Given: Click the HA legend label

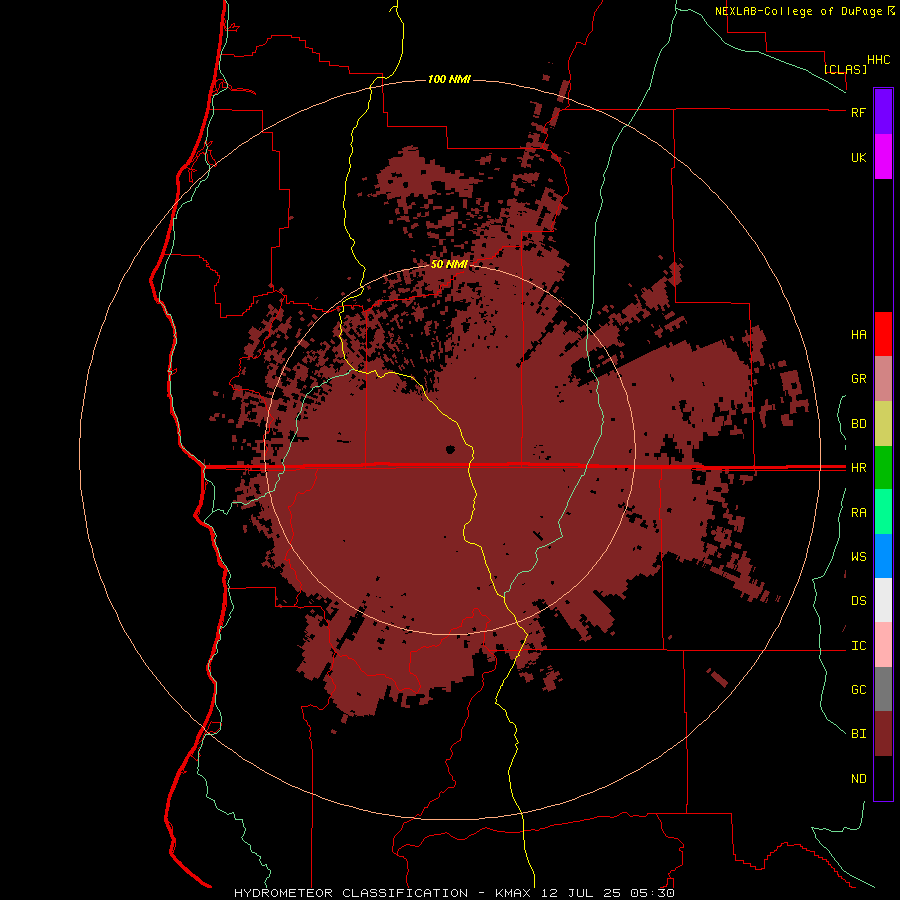Looking at the screenshot, I should (x=858, y=335).
